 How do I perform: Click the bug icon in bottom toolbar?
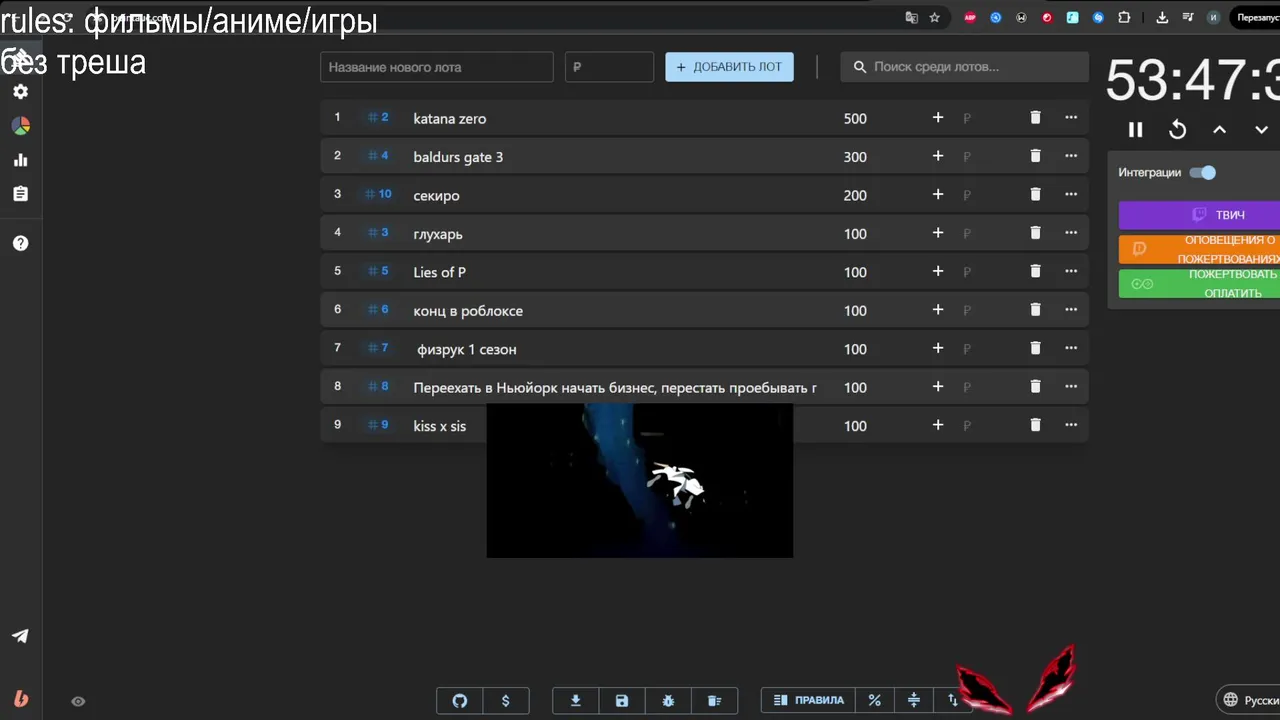(668, 701)
